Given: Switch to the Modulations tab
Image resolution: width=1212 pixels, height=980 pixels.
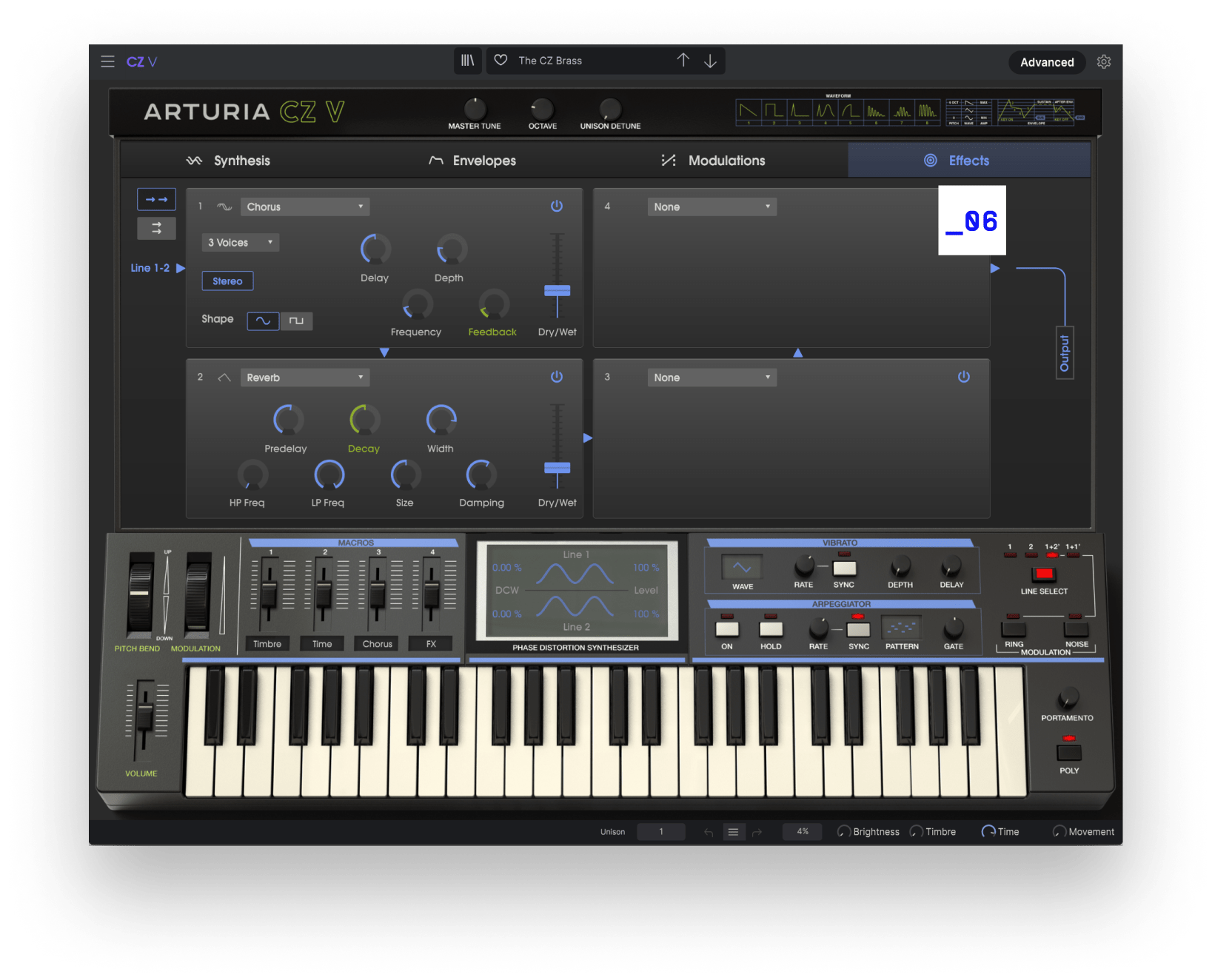Looking at the screenshot, I should coord(713,161).
